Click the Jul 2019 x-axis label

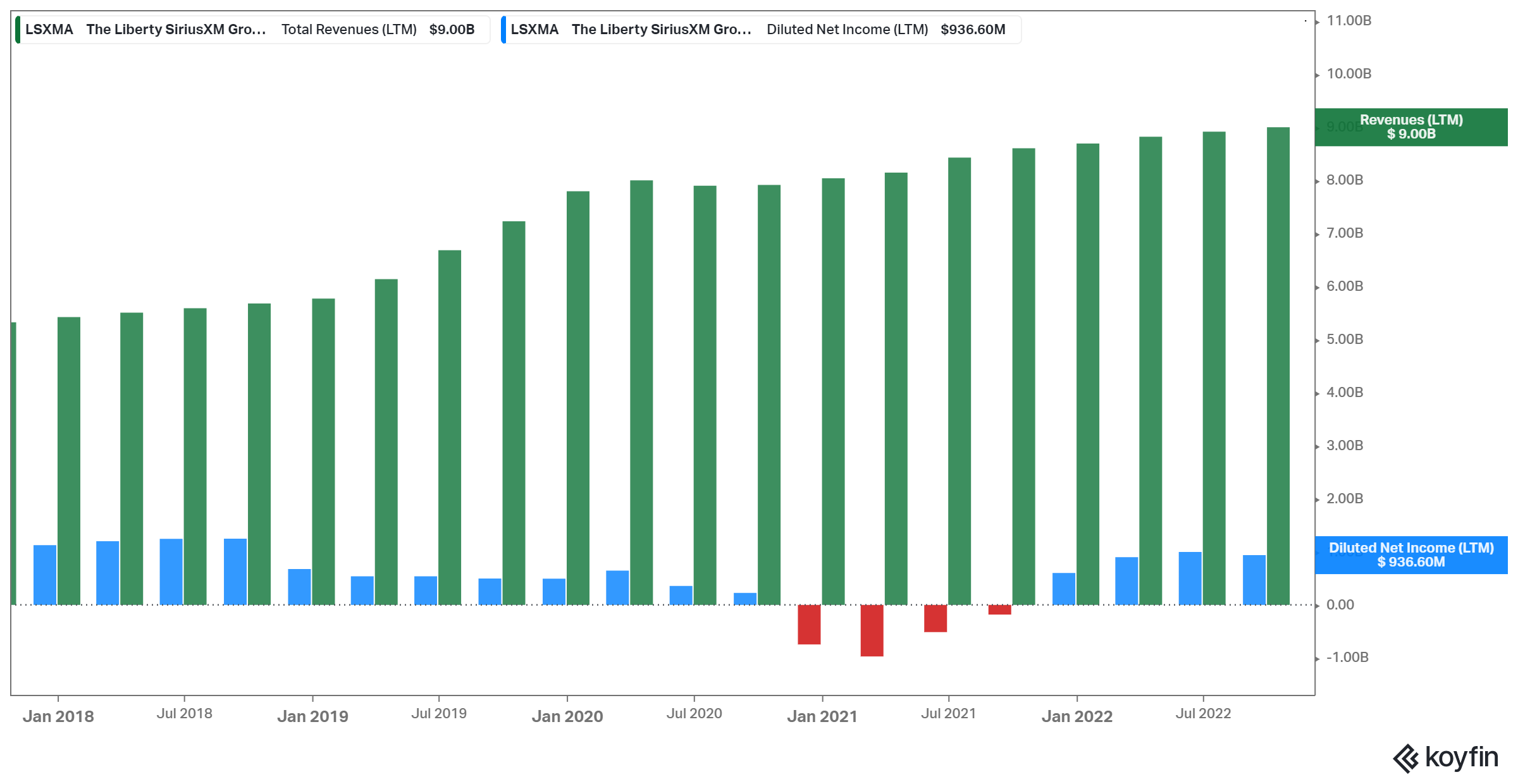tap(439, 714)
